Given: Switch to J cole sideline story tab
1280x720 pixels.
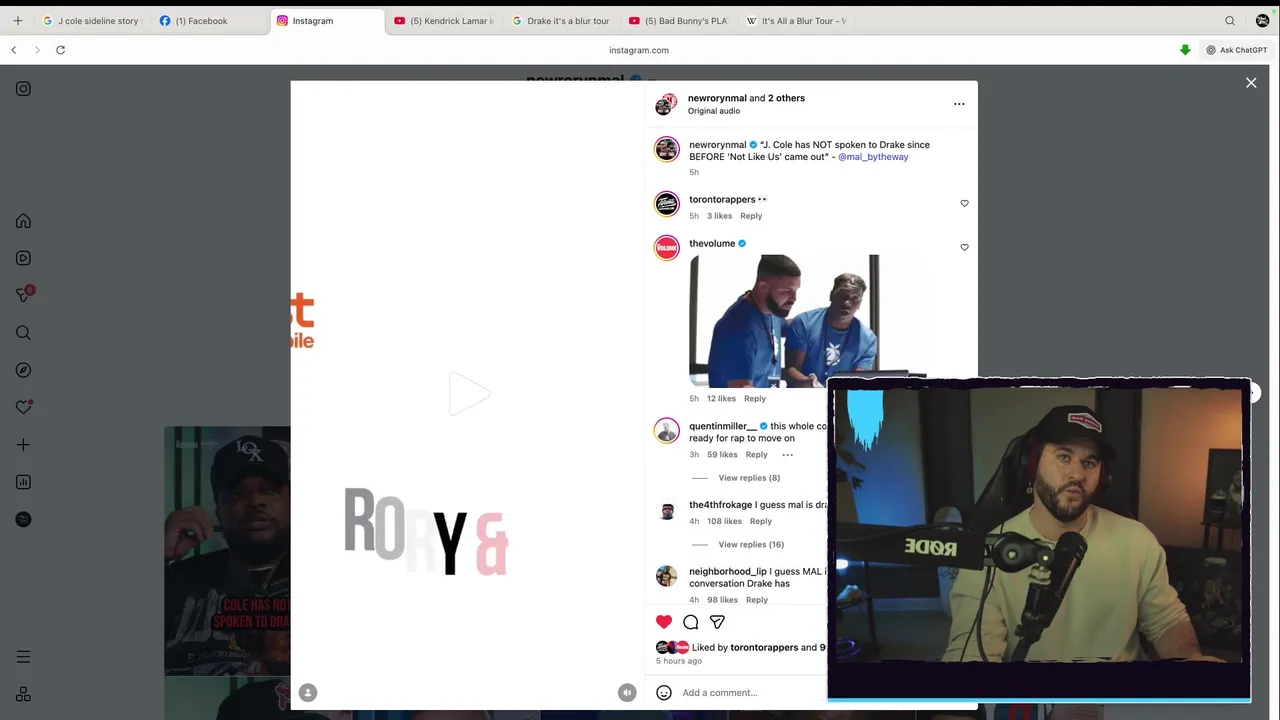Looking at the screenshot, I should [91, 21].
